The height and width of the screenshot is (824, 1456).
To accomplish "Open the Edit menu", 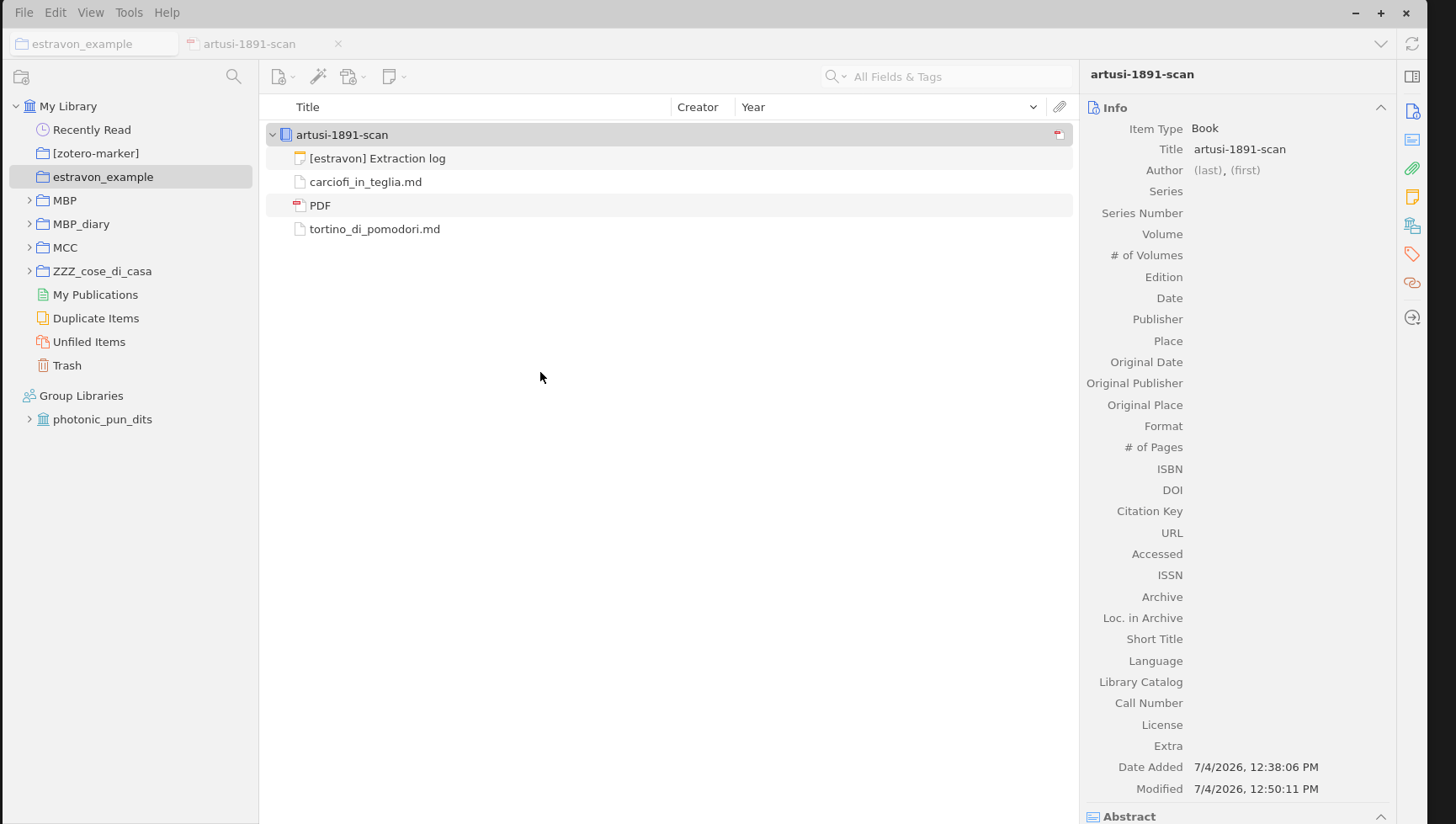I will 56,13.
